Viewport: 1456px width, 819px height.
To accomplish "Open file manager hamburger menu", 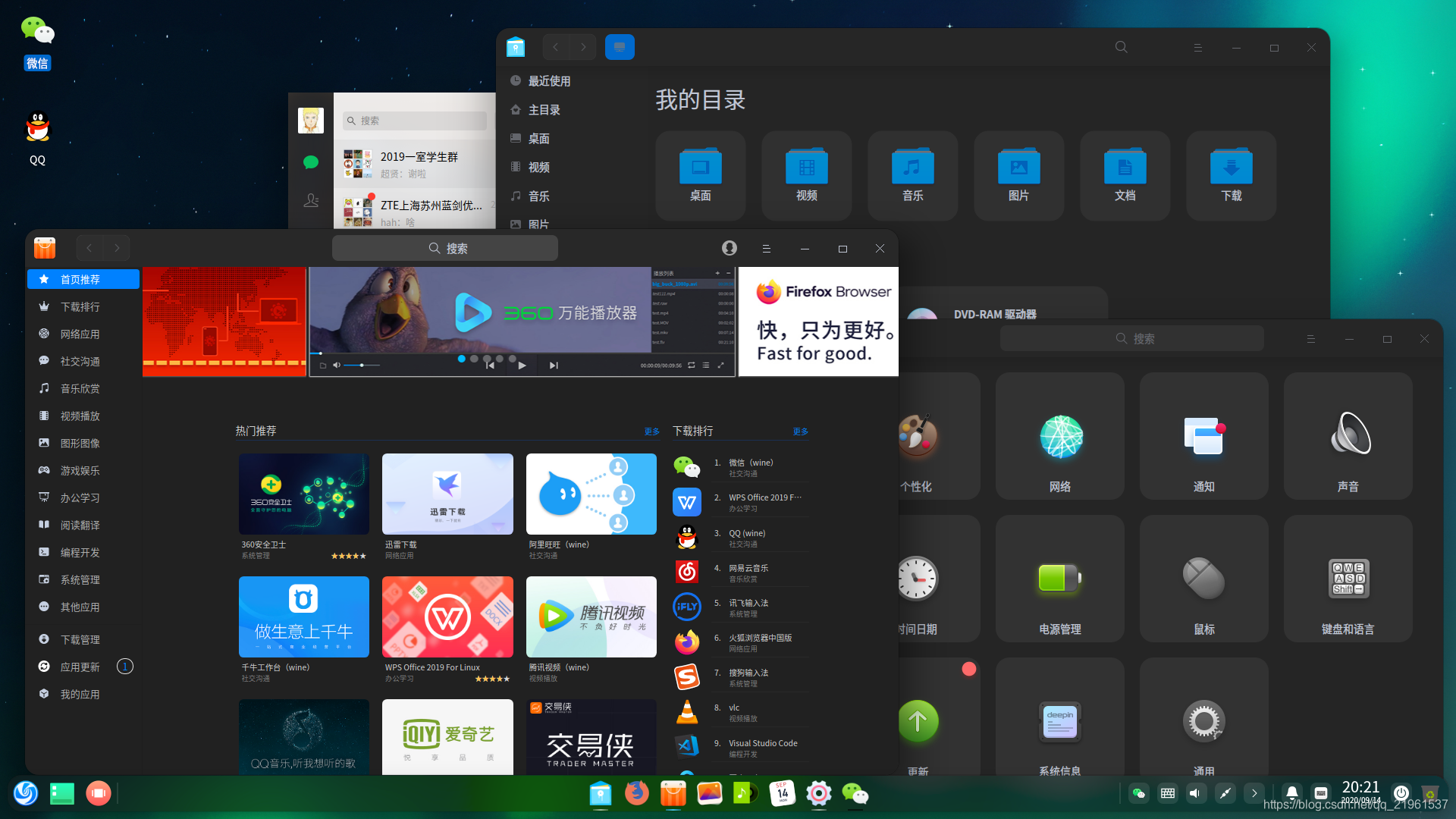I will [1197, 47].
